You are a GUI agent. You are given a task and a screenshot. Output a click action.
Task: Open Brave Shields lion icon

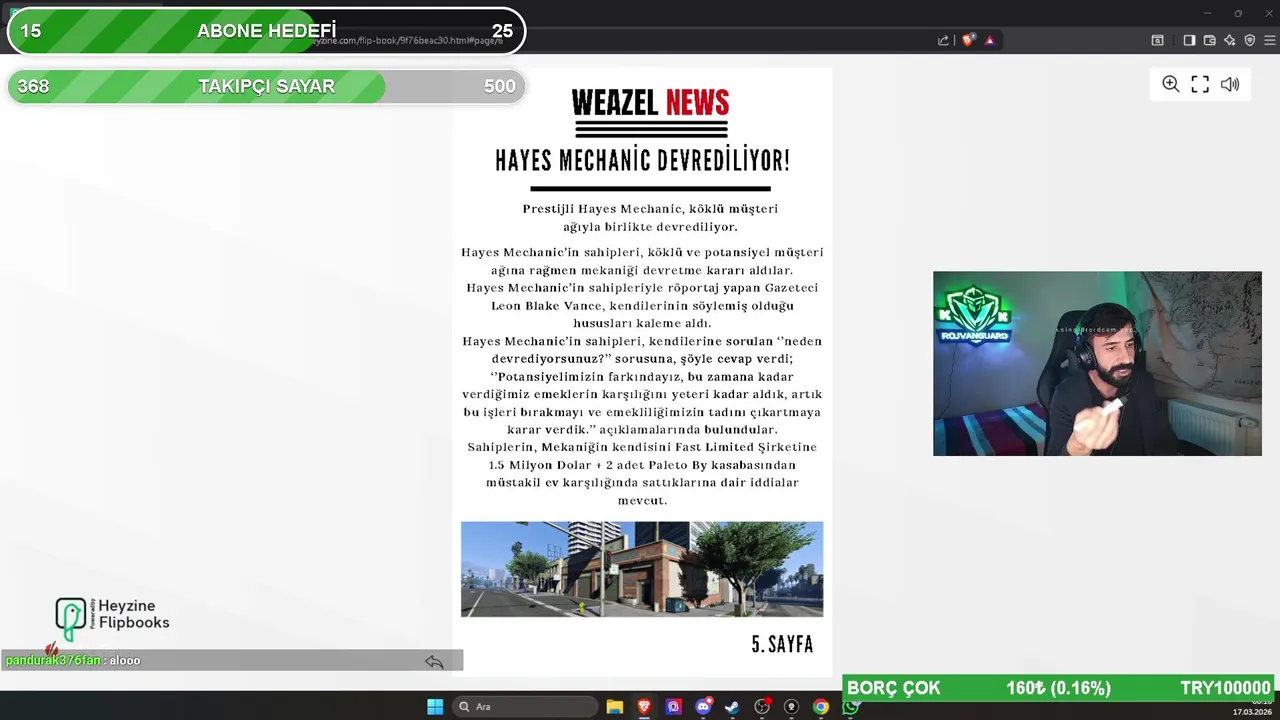tap(968, 40)
